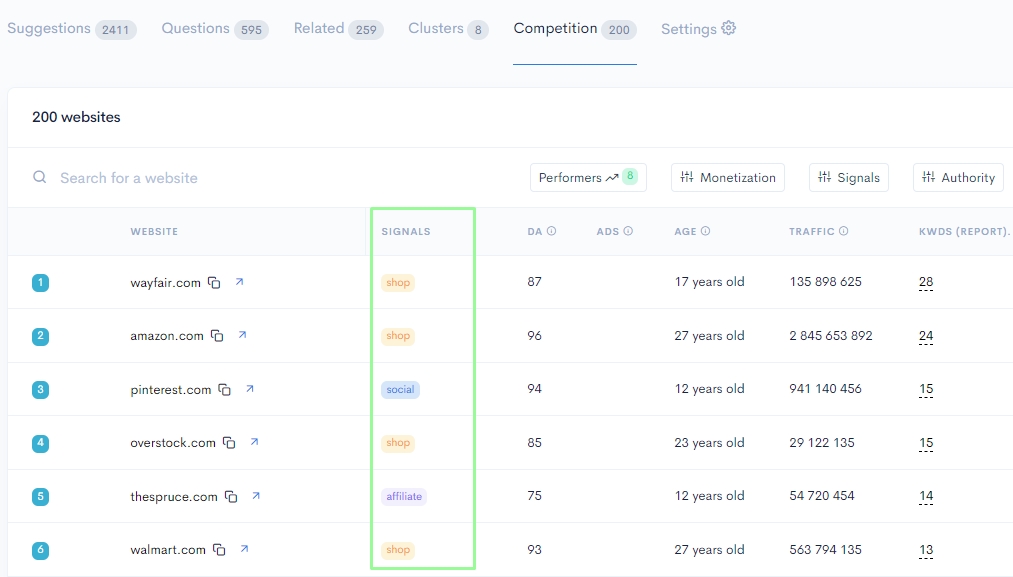Click the search magnifier icon

(39, 177)
